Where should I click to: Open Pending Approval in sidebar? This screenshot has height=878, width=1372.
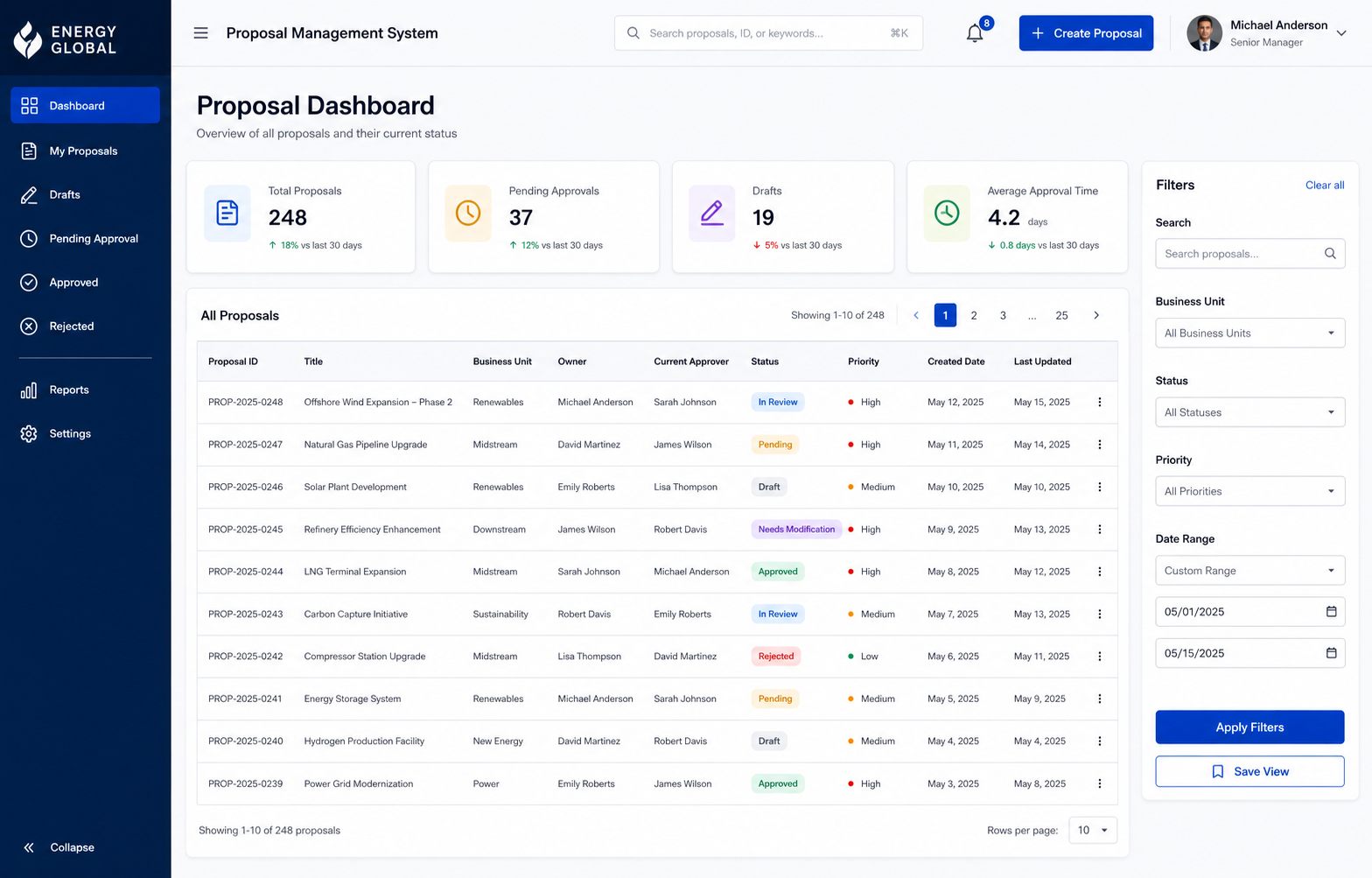pyautogui.click(x=85, y=238)
